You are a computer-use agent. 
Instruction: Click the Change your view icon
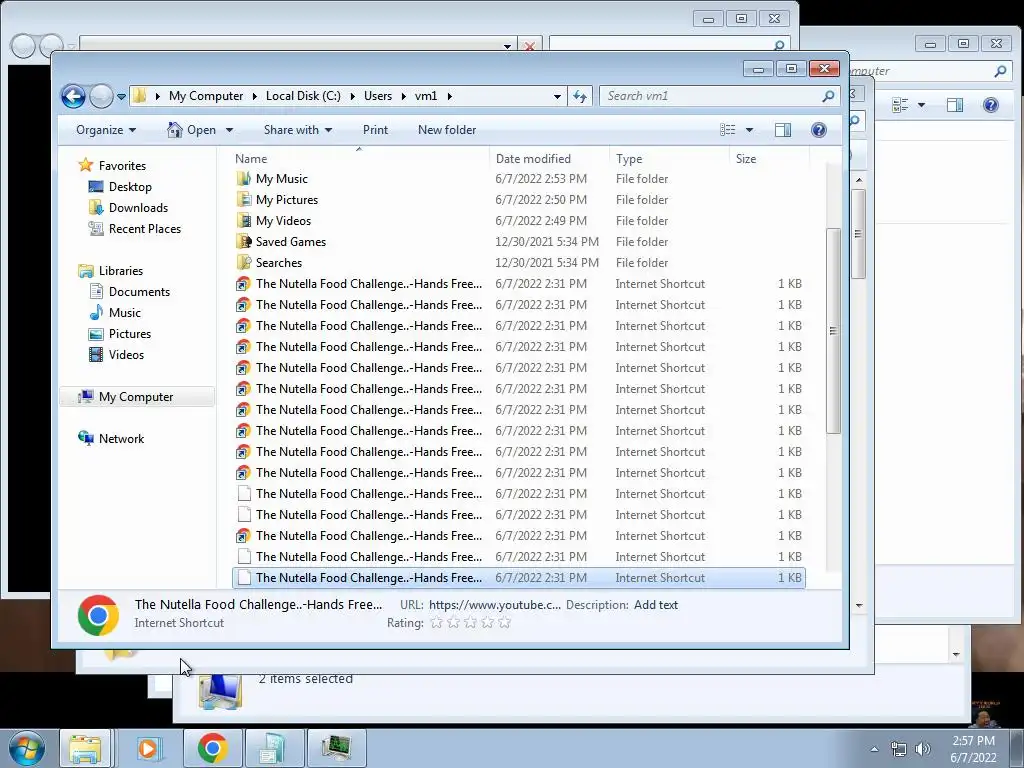pos(728,130)
